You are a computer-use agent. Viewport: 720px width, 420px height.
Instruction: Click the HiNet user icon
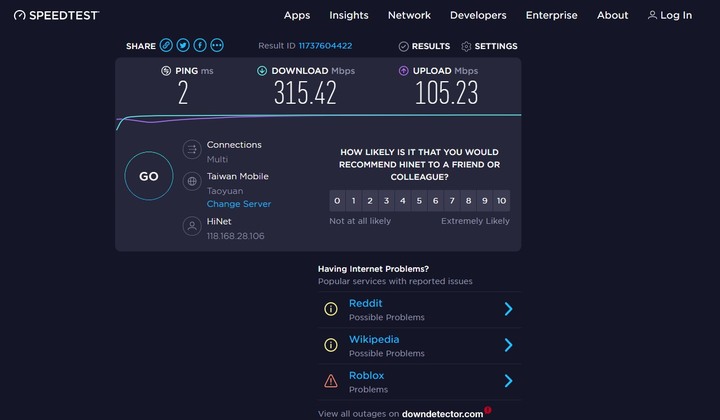[192, 226]
